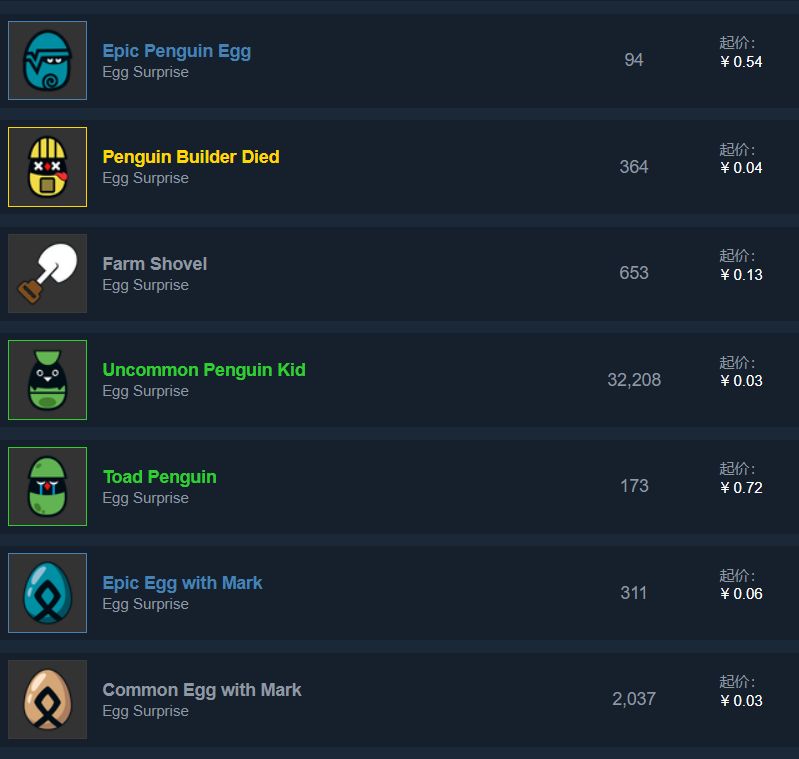Click the Epic Penguin Egg item icon
Screen dimensions: 799x759
tap(47, 61)
